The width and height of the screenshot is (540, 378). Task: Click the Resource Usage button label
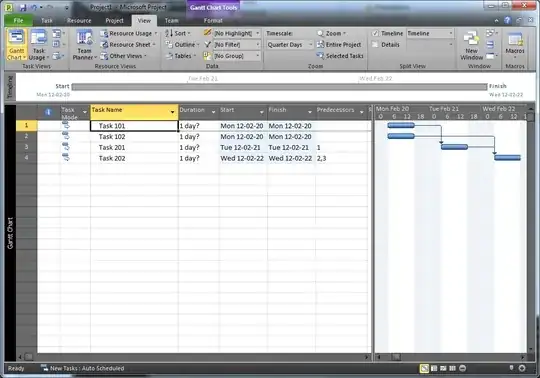click(131, 33)
